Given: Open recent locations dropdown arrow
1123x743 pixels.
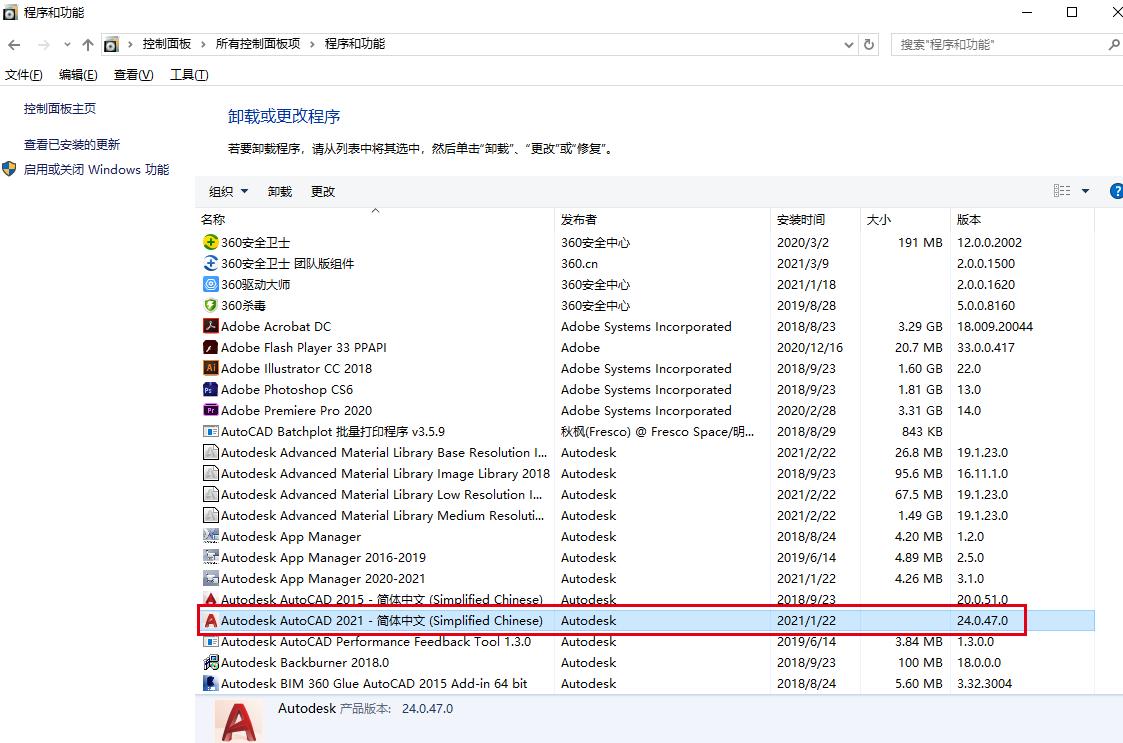Looking at the screenshot, I should coord(67,44).
